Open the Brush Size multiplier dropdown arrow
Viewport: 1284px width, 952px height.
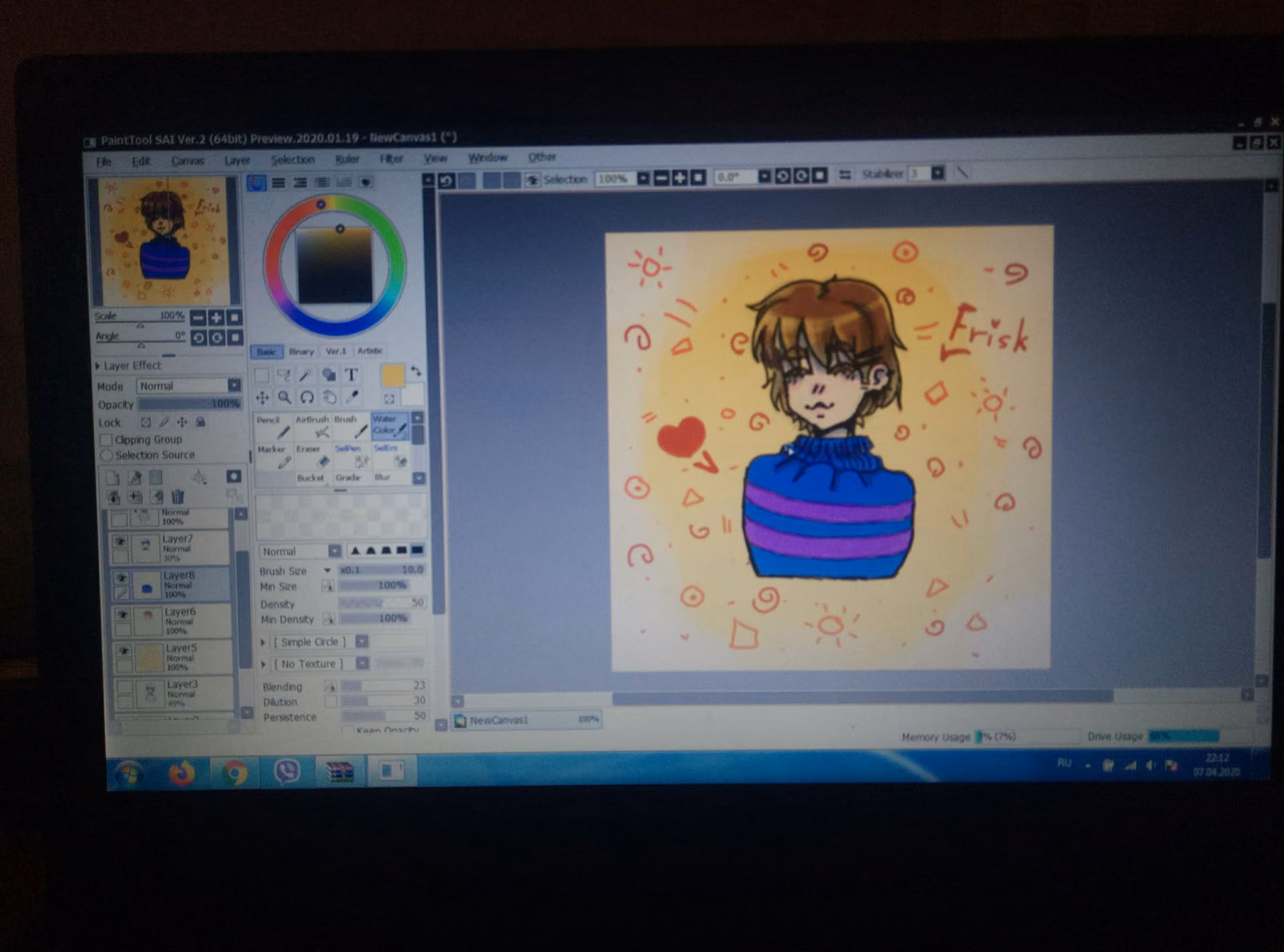click(x=328, y=570)
